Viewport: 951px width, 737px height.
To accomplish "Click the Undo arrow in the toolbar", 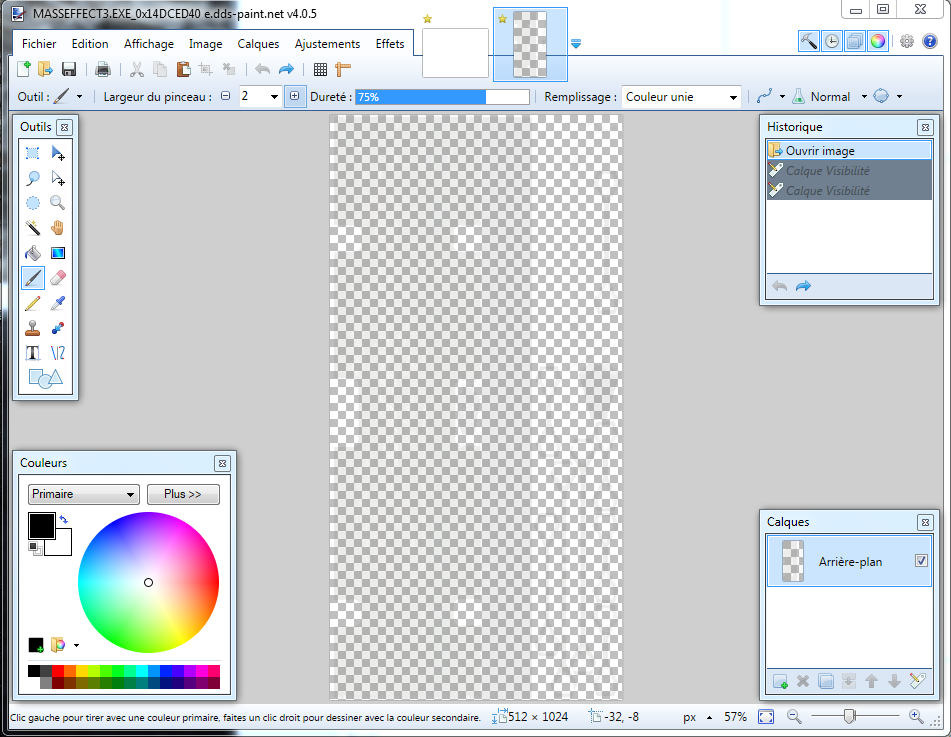I will (x=262, y=69).
